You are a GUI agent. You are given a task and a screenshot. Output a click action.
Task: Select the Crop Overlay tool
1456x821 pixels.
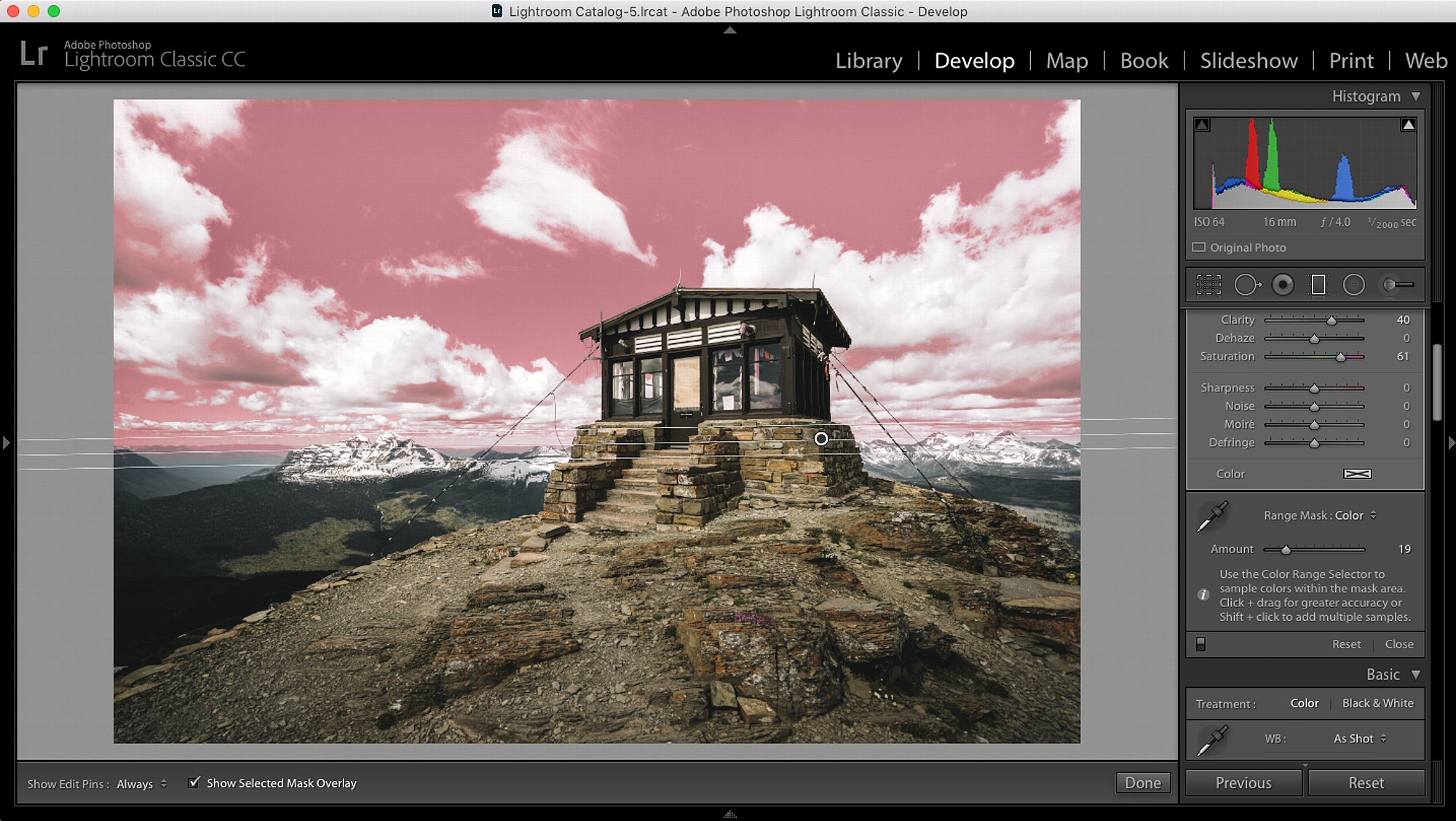point(1208,285)
